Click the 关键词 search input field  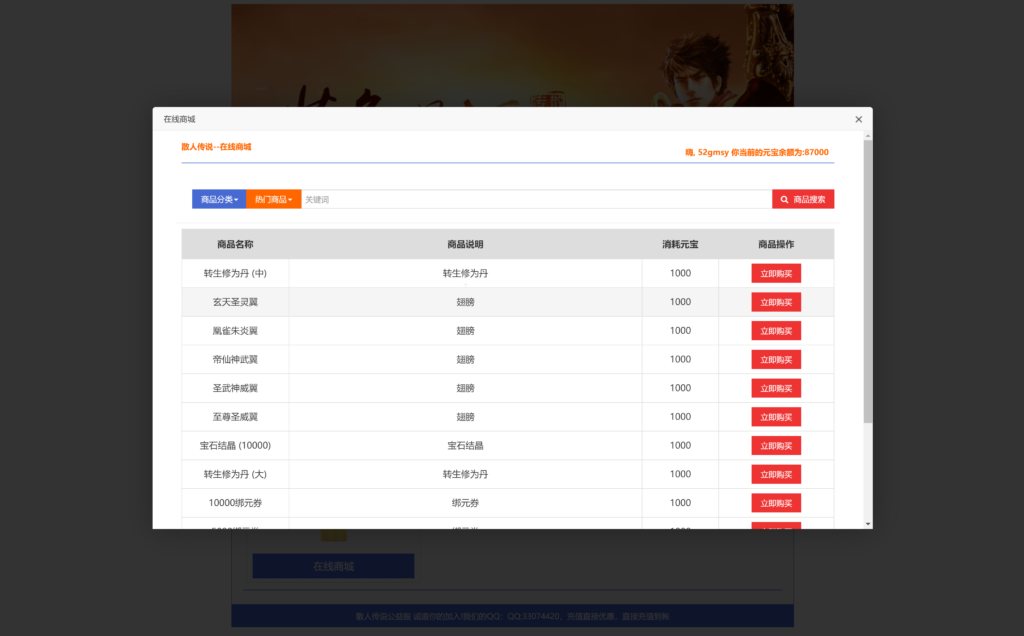click(535, 199)
